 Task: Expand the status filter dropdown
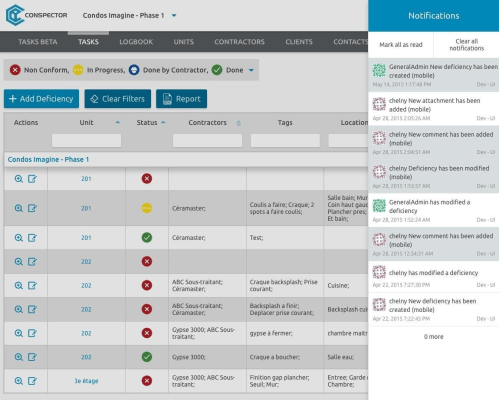251,70
